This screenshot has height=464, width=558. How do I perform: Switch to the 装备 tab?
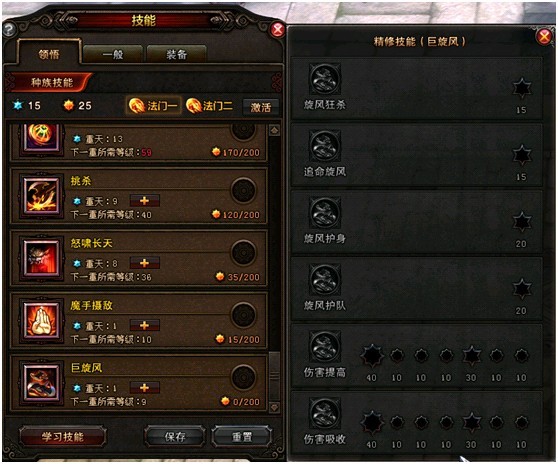177,54
